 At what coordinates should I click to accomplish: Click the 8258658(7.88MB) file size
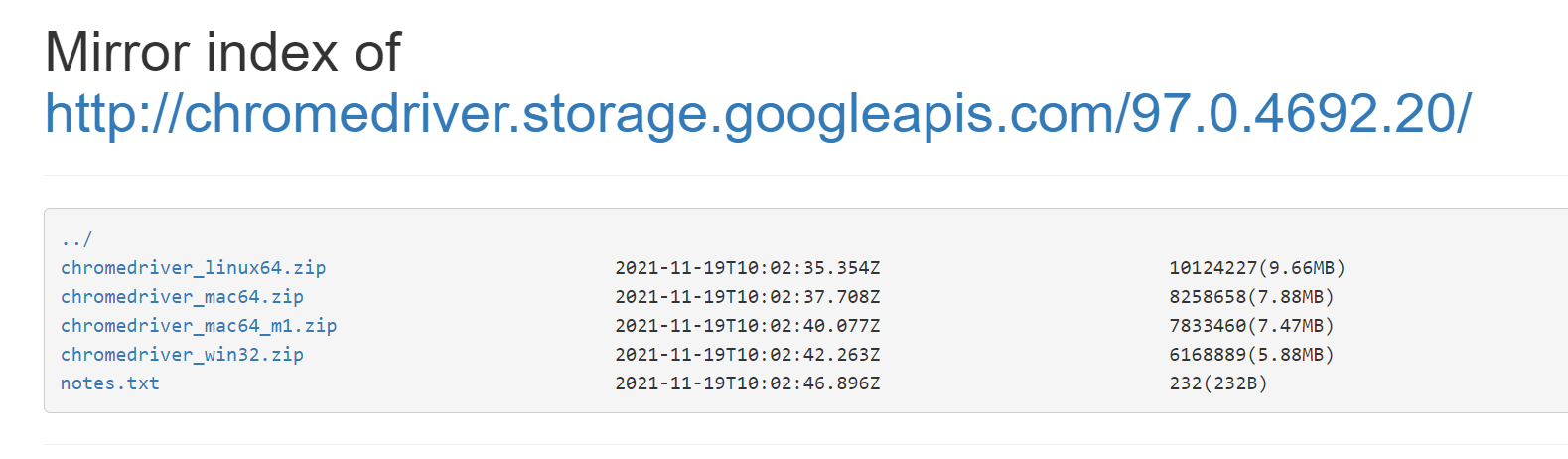(1251, 297)
